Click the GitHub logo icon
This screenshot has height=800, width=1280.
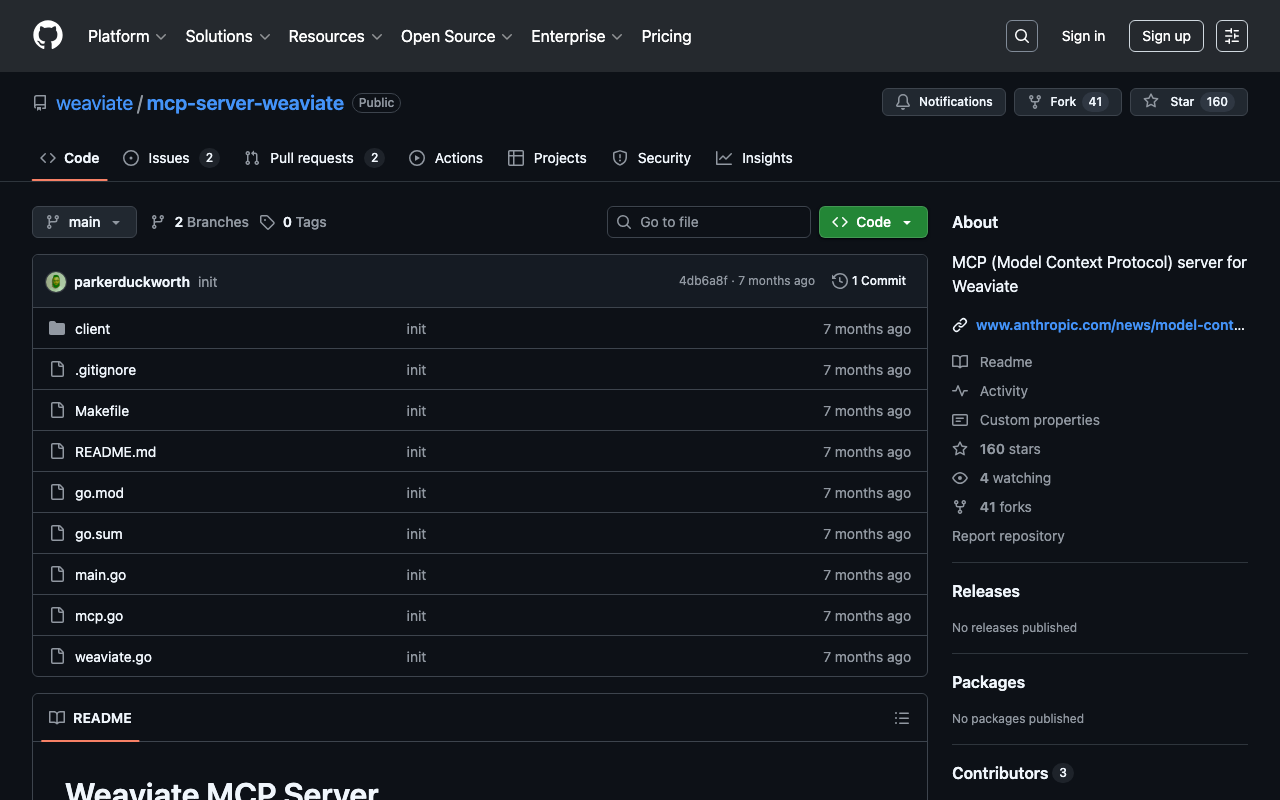click(48, 36)
